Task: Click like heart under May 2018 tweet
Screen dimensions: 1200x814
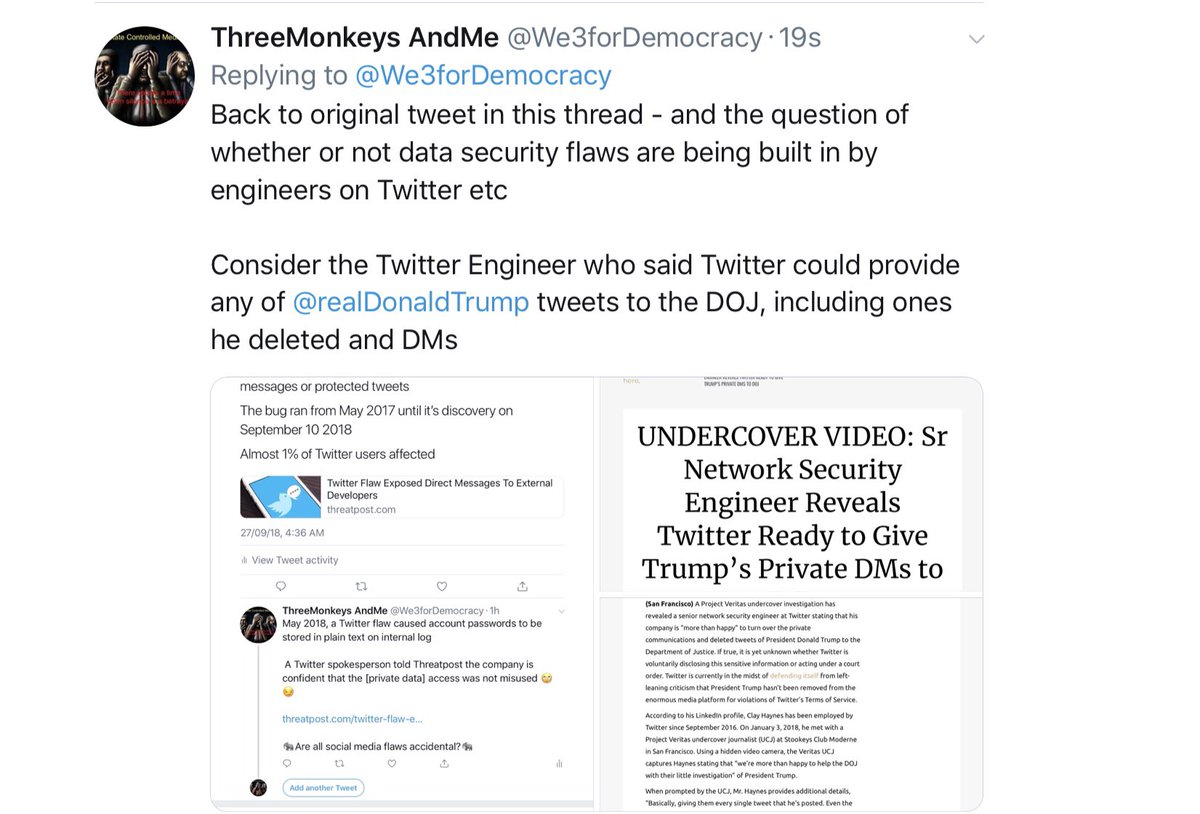Action: tap(391, 764)
